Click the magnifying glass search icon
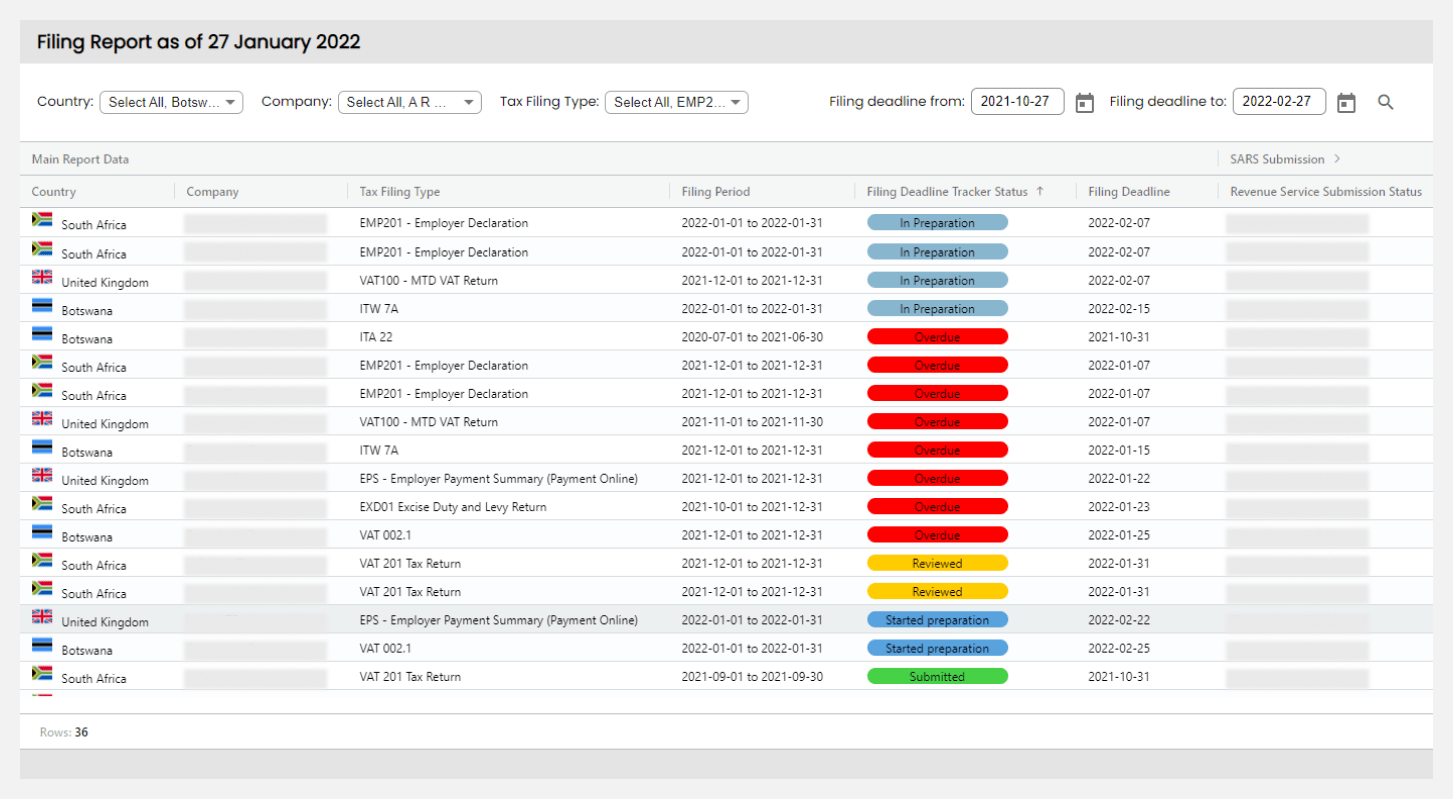The width and height of the screenshot is (1453, 799). (x=1386, y=102)
